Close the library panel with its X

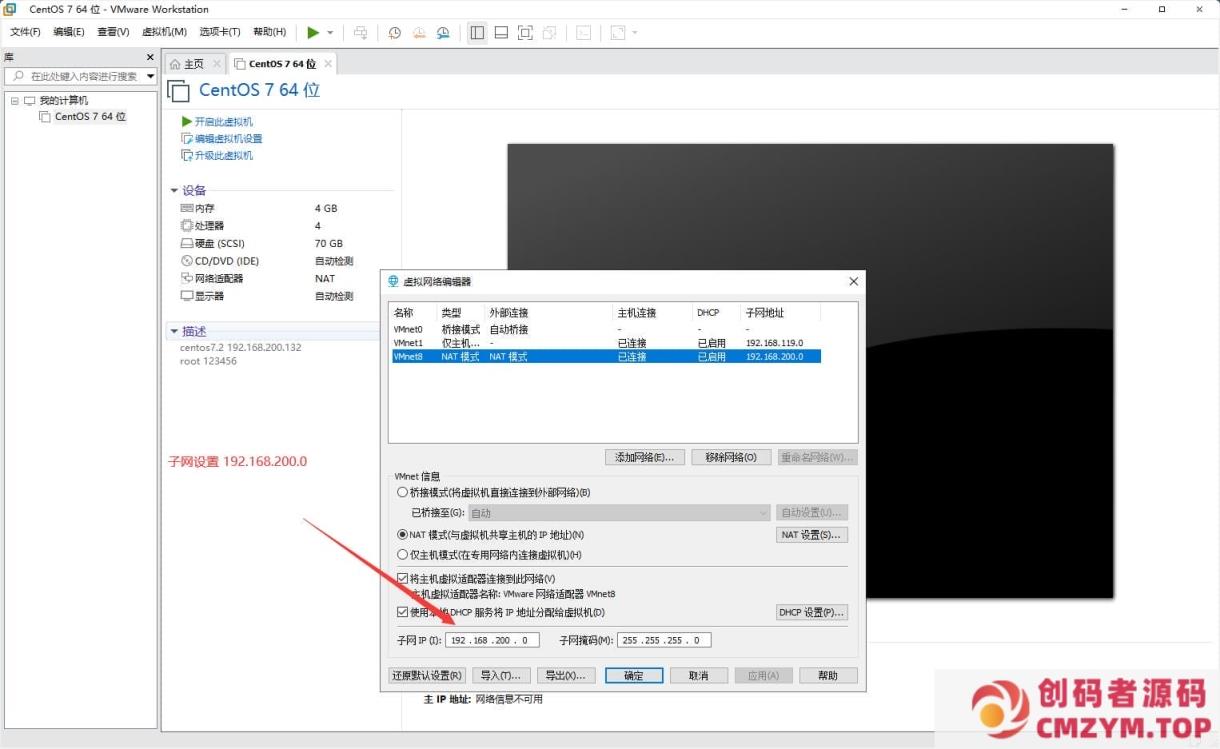coord(150,57)
